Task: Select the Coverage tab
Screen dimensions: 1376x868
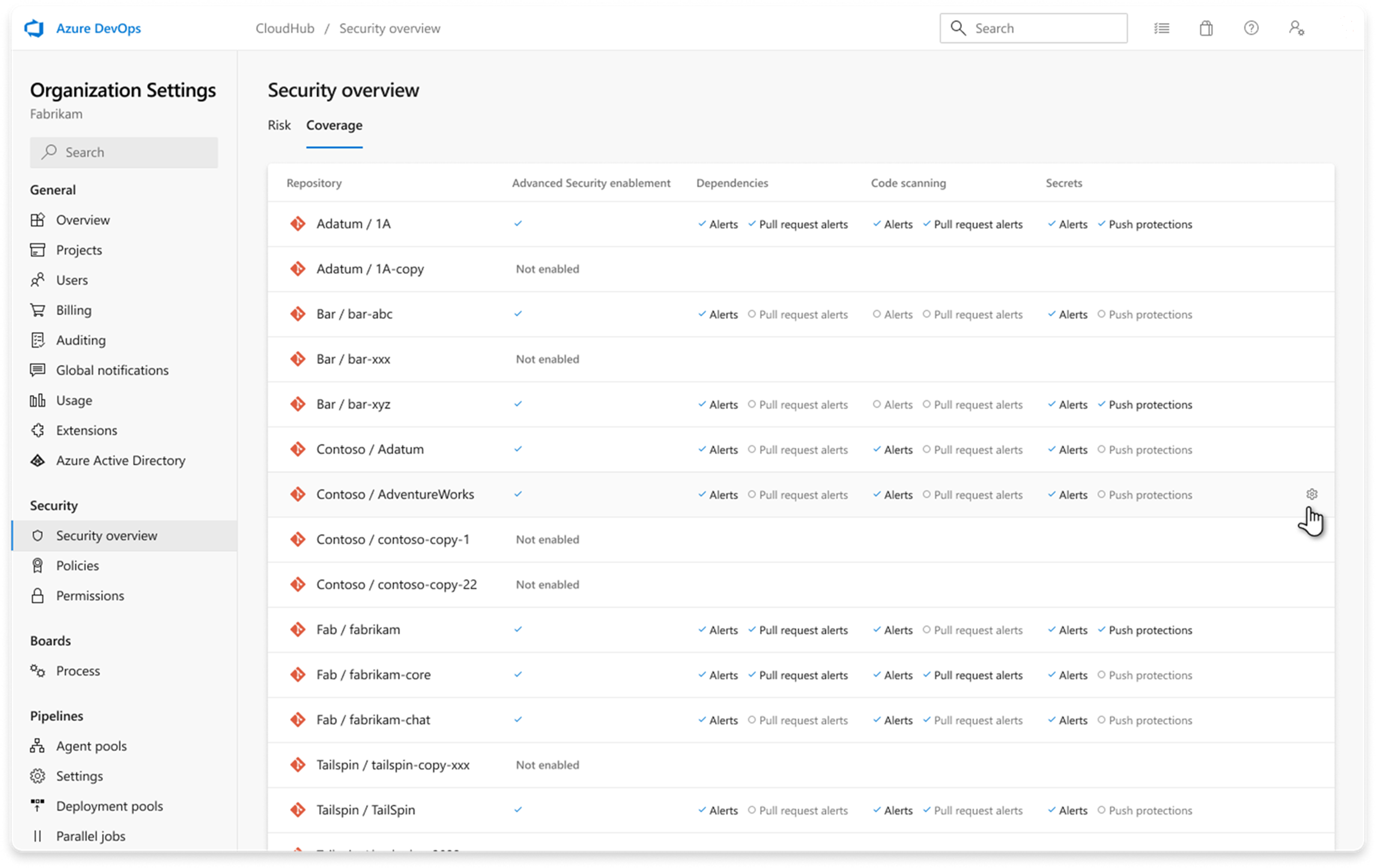Action: pos(334,125)
